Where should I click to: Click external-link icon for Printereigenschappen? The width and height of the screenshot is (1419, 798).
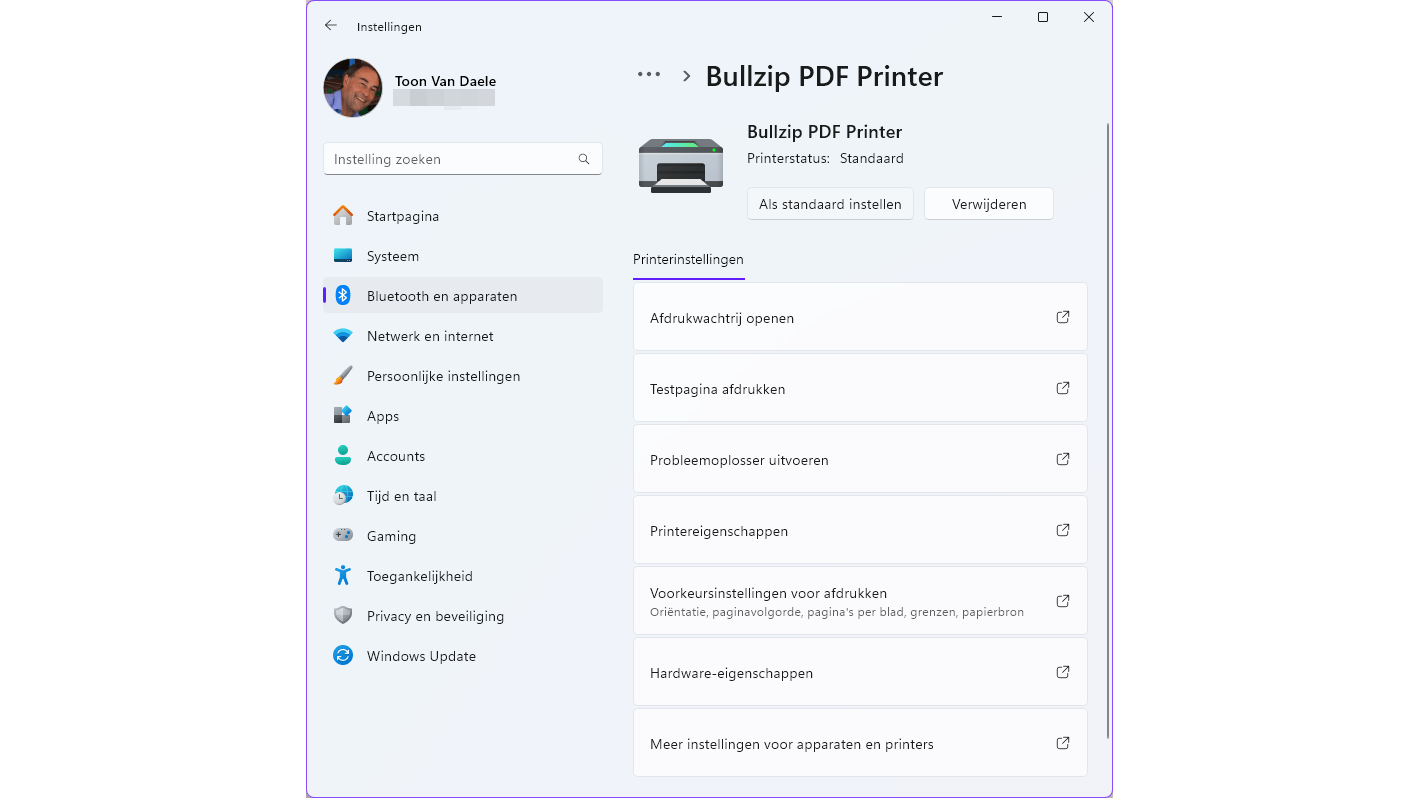coord(1063,530)
